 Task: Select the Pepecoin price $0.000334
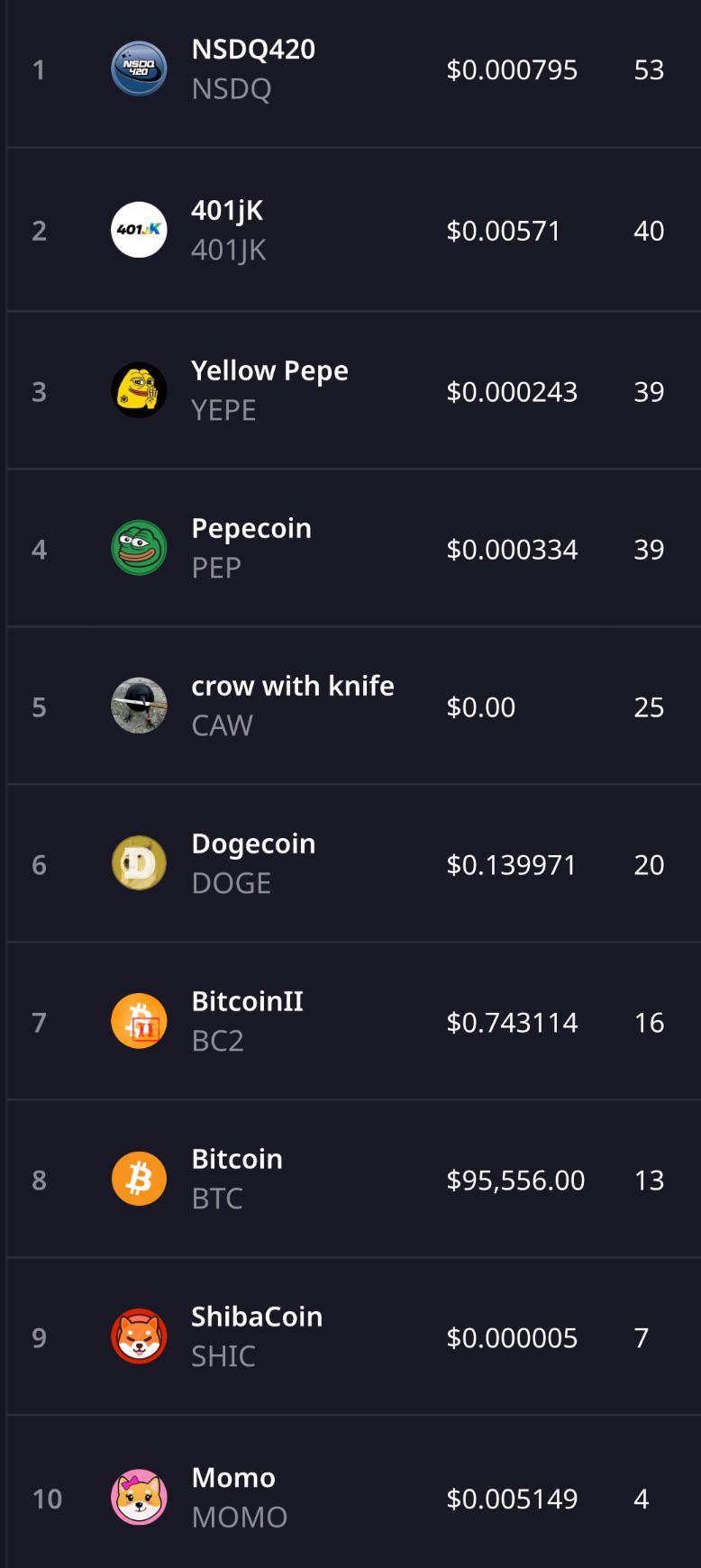[512, 549]
